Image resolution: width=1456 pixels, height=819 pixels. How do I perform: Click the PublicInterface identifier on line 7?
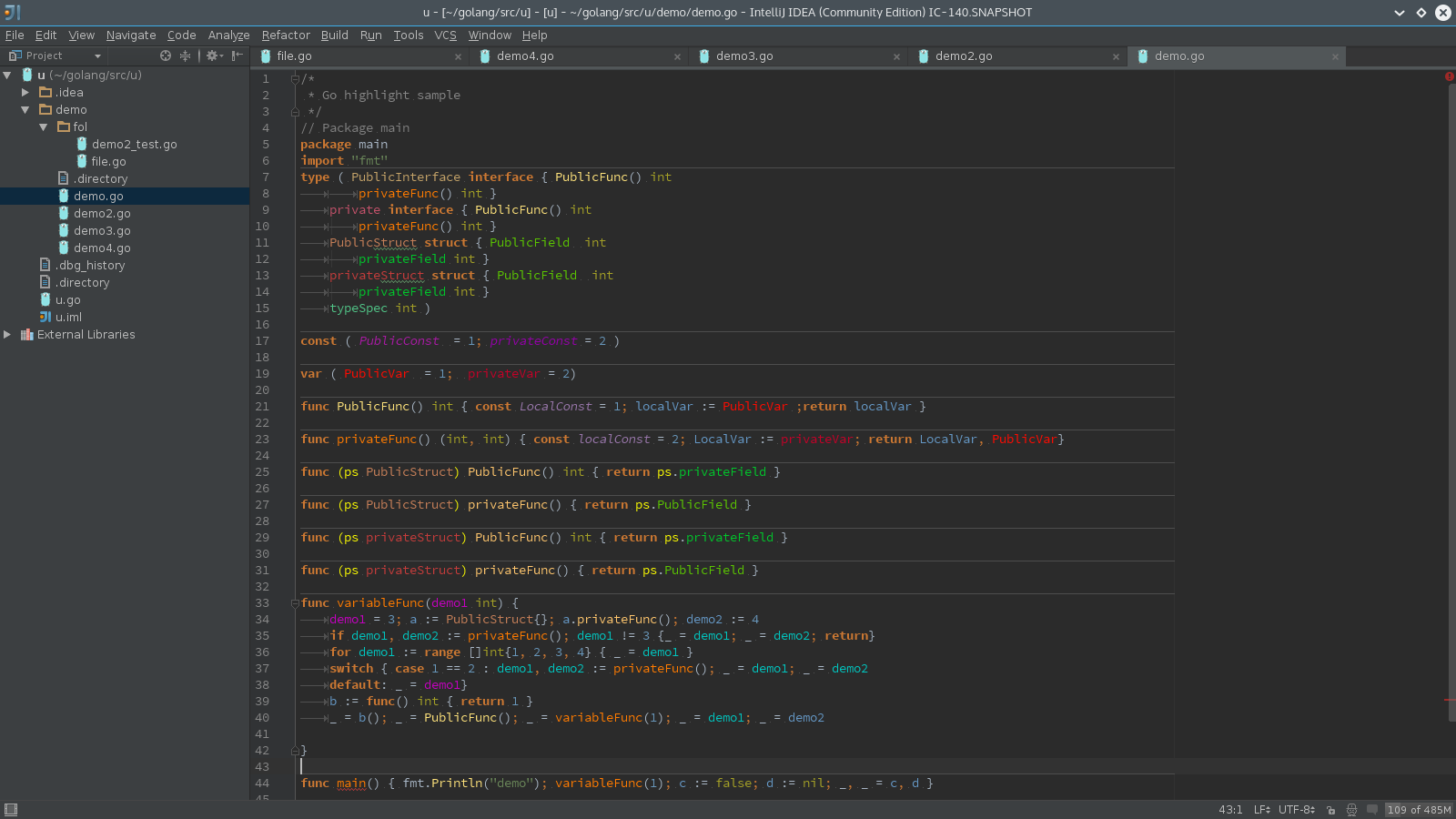click(x=406, y=177)
